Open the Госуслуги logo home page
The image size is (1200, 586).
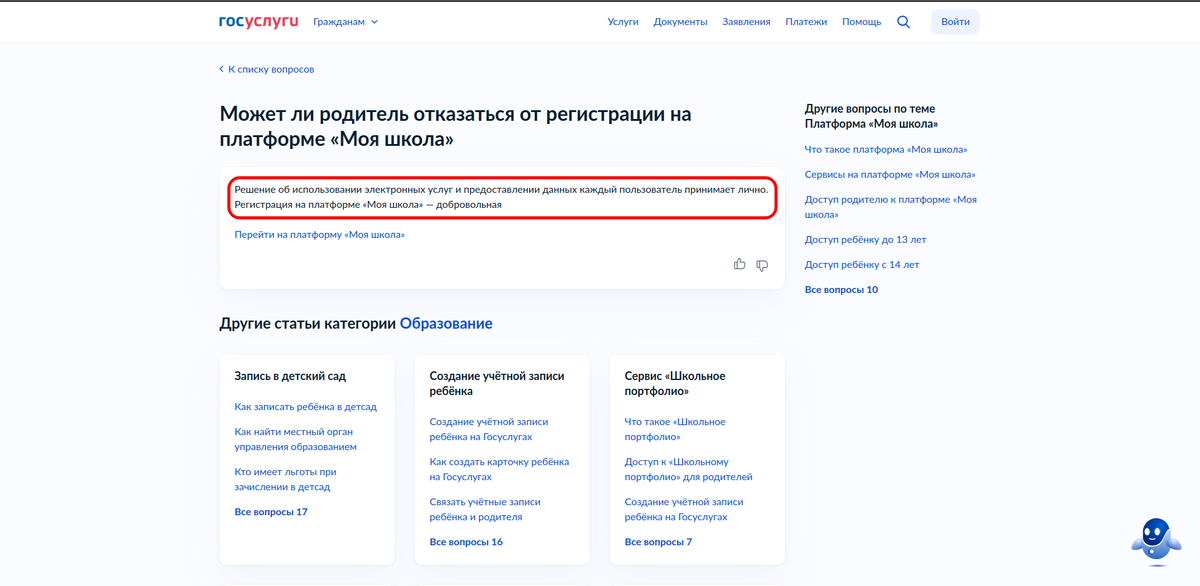click(259, 21)
